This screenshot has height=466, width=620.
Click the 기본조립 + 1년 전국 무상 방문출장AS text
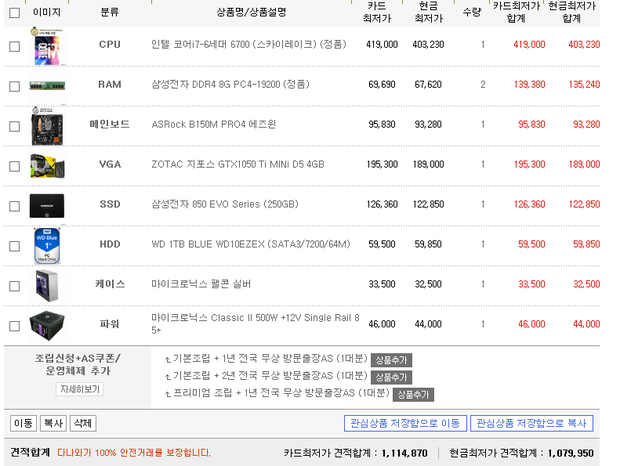coord(270,358)
